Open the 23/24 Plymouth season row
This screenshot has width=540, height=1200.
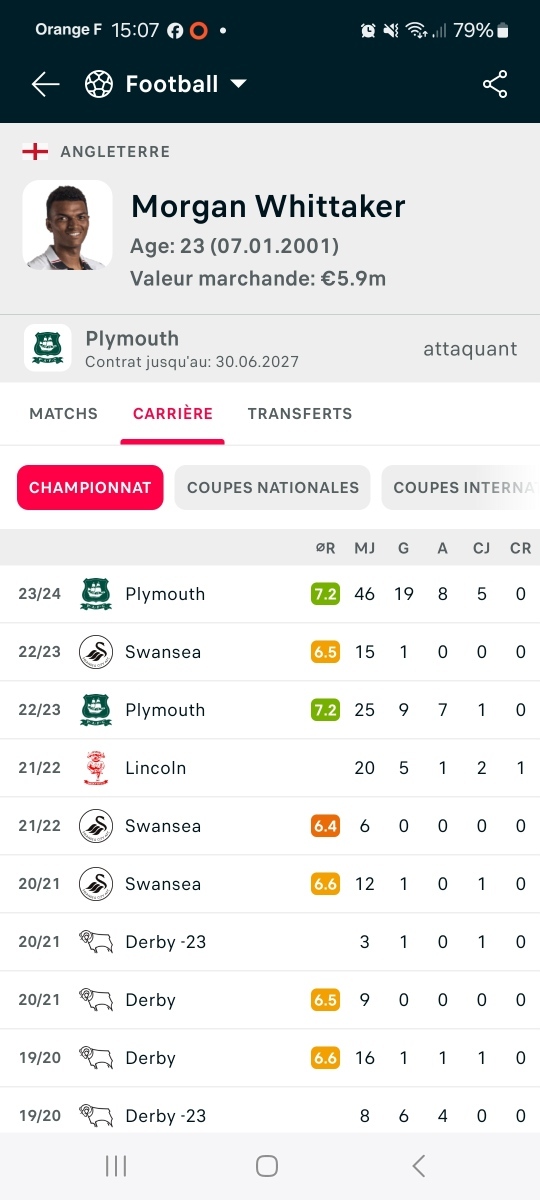pyautogui.click(x=270, y=594)
